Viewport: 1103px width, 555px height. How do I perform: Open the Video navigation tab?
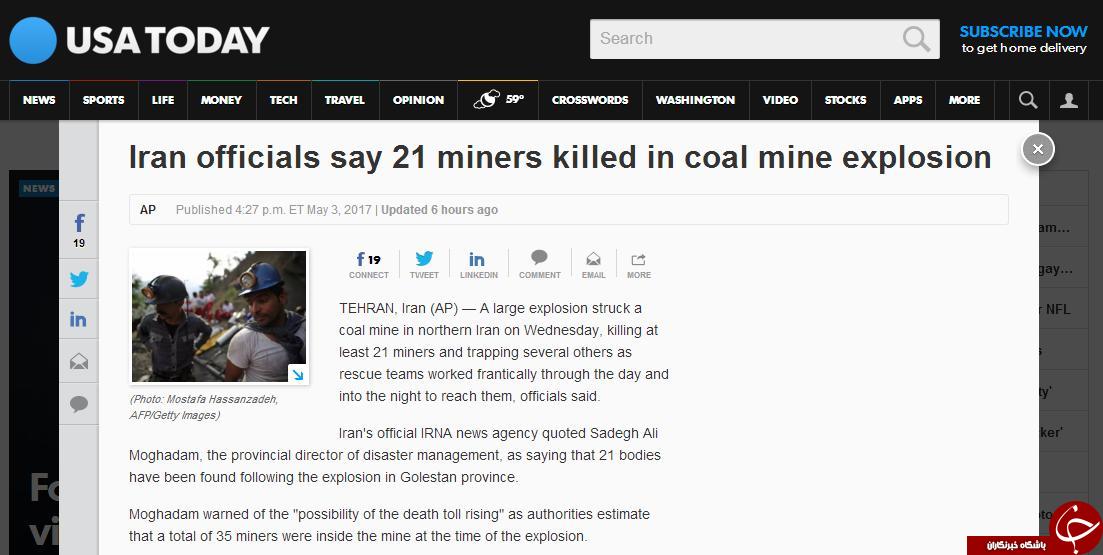pos(780,100)
